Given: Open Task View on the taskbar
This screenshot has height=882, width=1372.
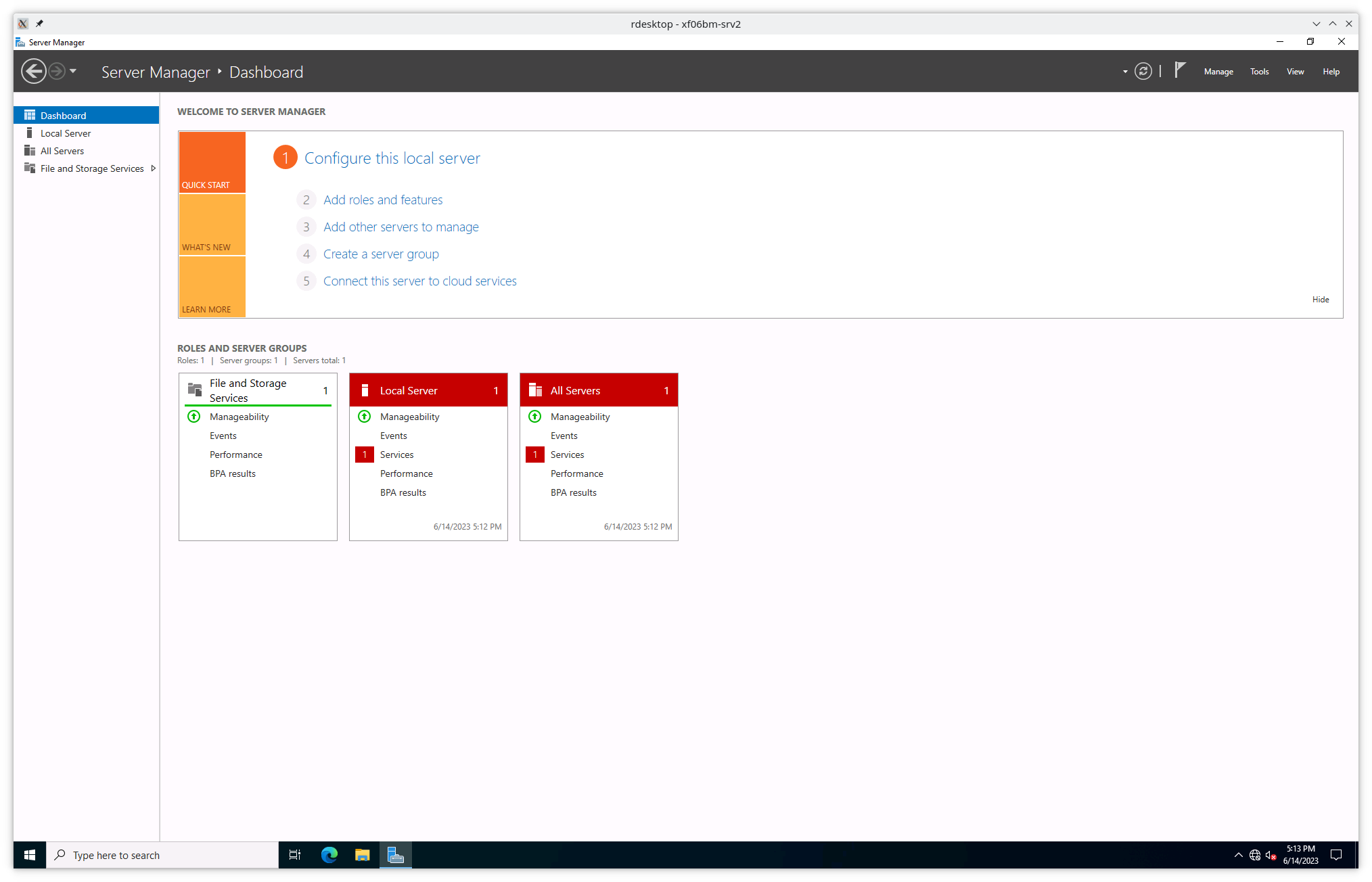Looking at the screenshot, I should (x=295, y=855).
